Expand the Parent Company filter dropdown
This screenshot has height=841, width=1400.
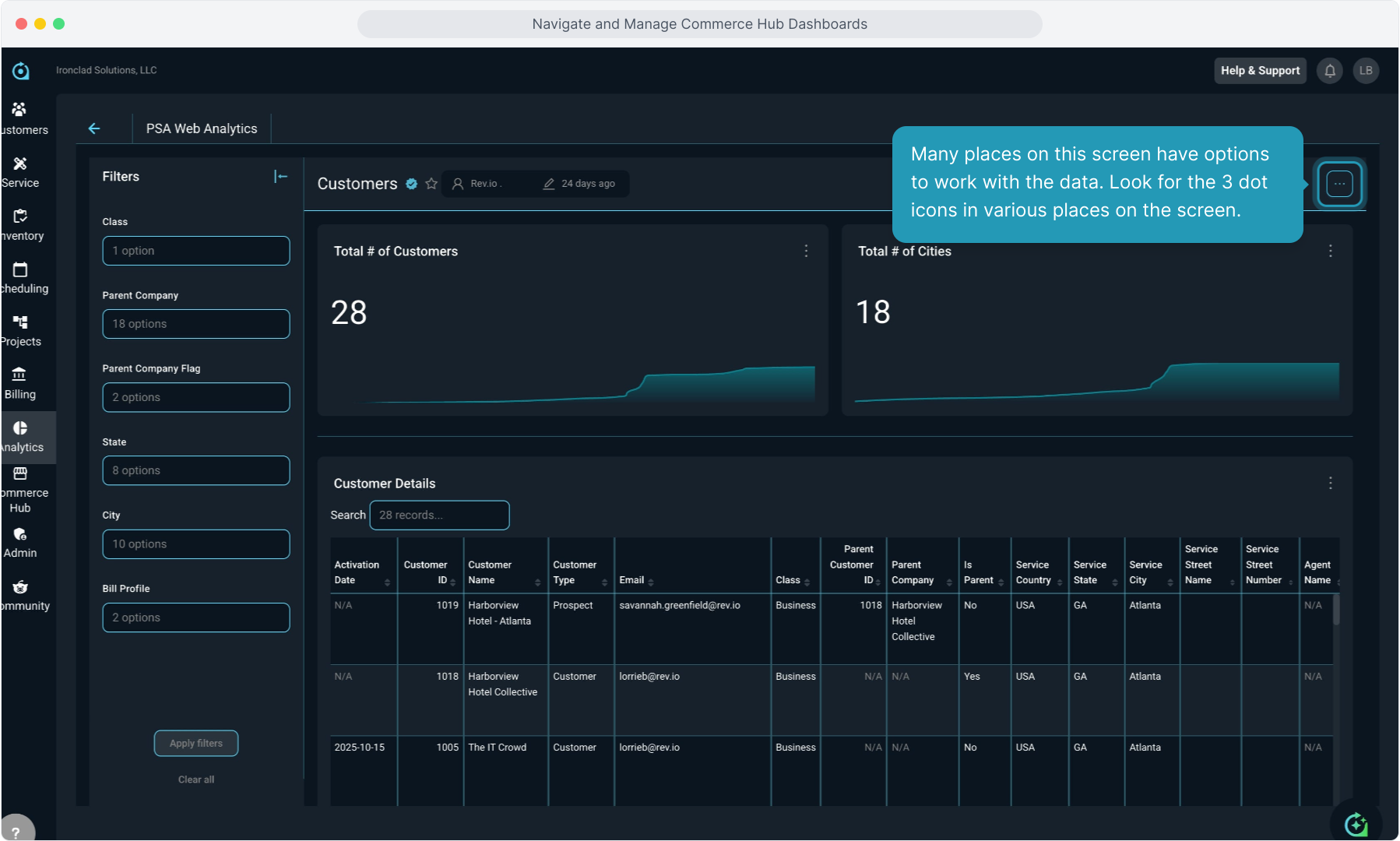tap(196, 324)
